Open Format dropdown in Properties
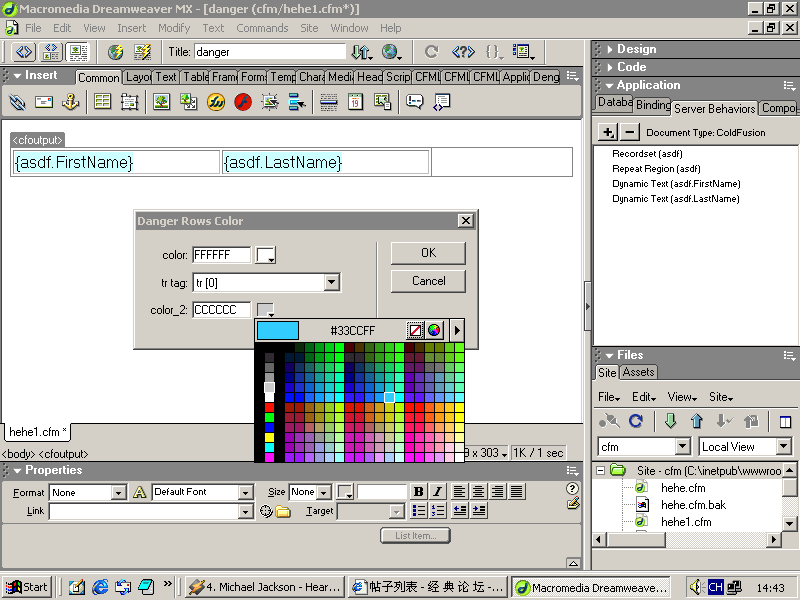This screenshot has height=600, width=800. coord(118,492)
